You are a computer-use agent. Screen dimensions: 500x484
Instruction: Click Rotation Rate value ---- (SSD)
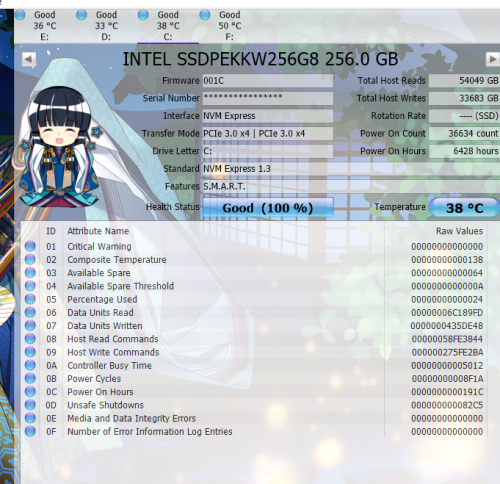tap(464, 116)
